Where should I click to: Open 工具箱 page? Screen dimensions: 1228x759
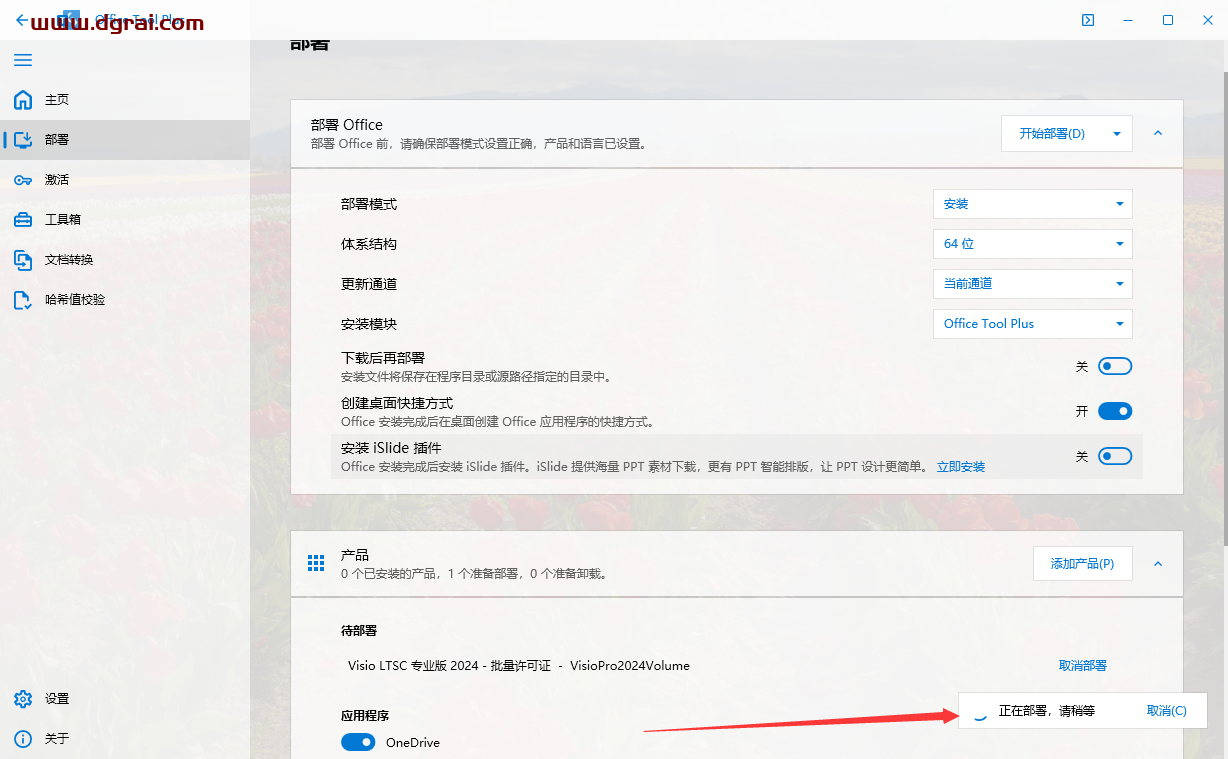click(125, 220)
